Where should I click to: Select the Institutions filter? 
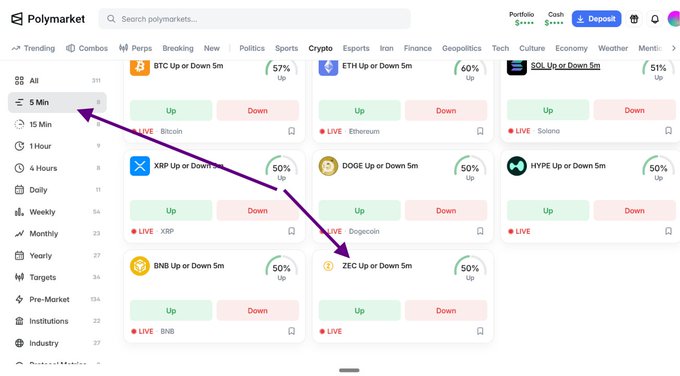pos(57,321)
